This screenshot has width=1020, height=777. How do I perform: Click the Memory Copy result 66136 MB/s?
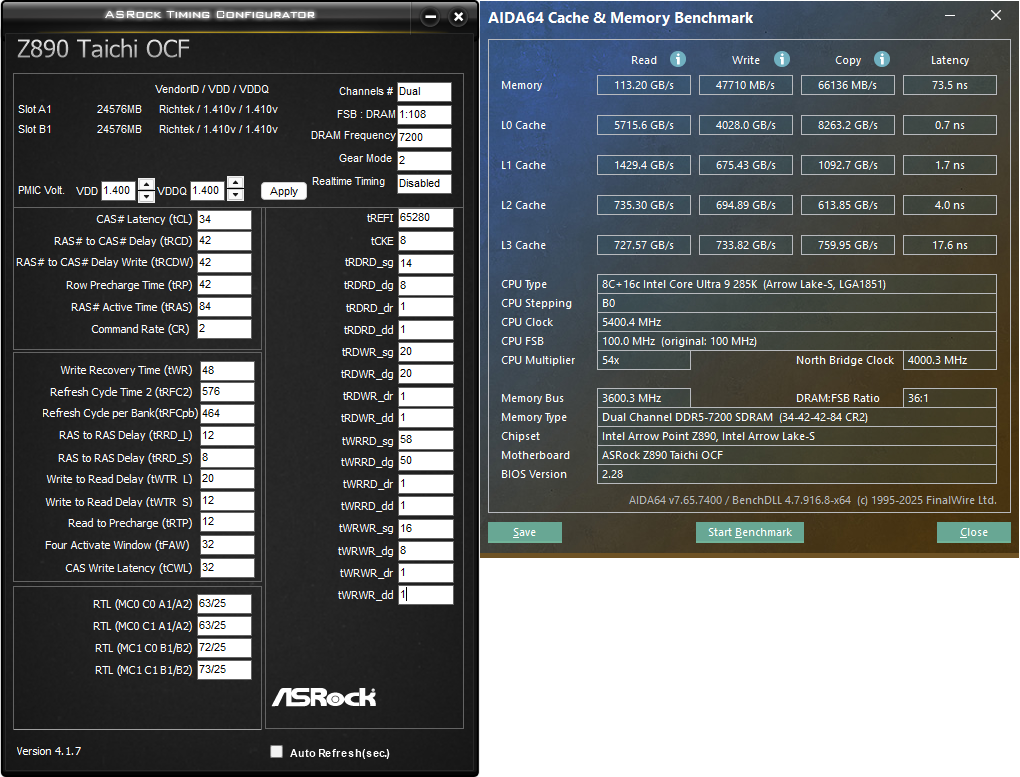(848, 85)
